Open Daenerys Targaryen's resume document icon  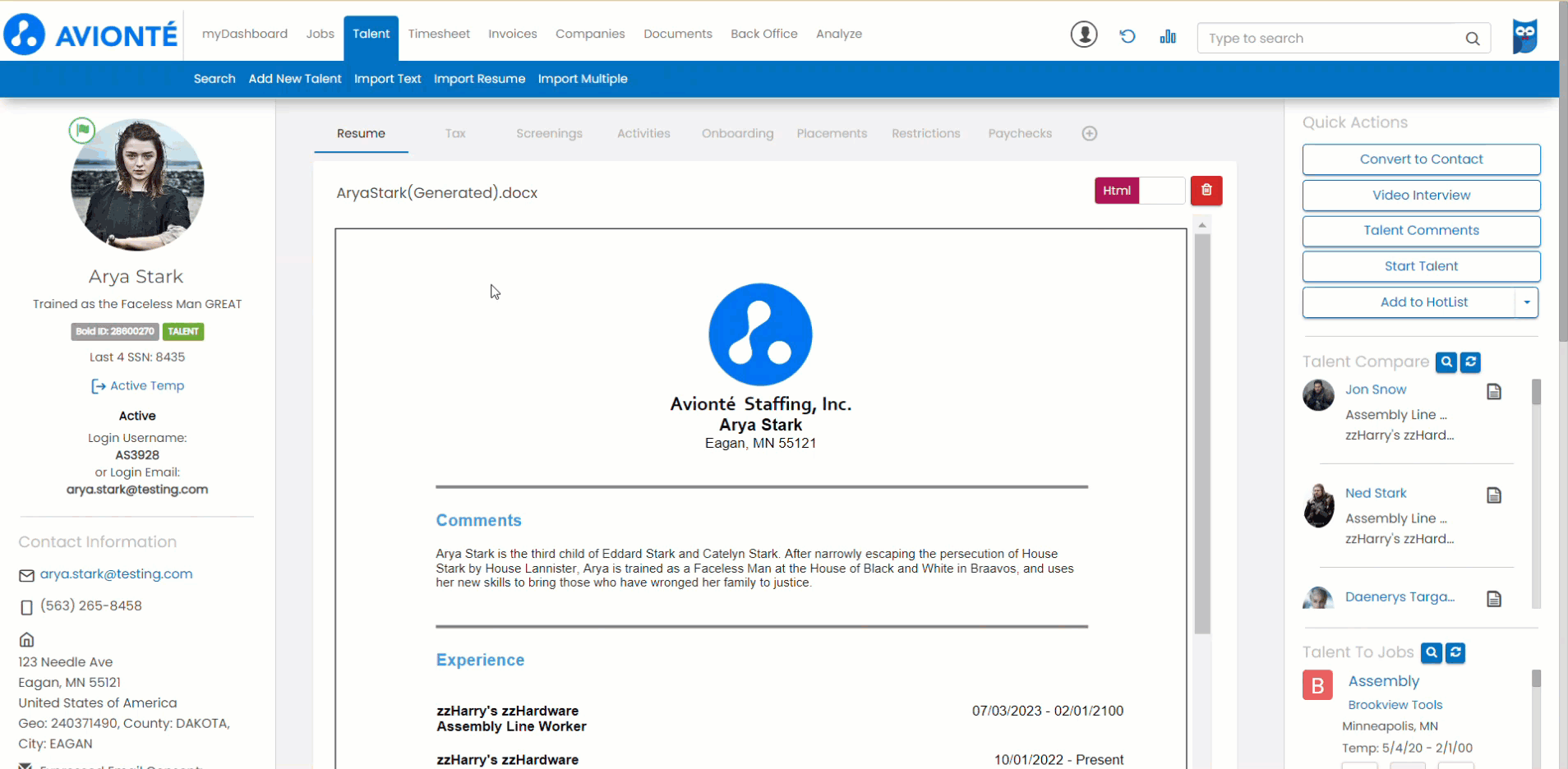1494,599
